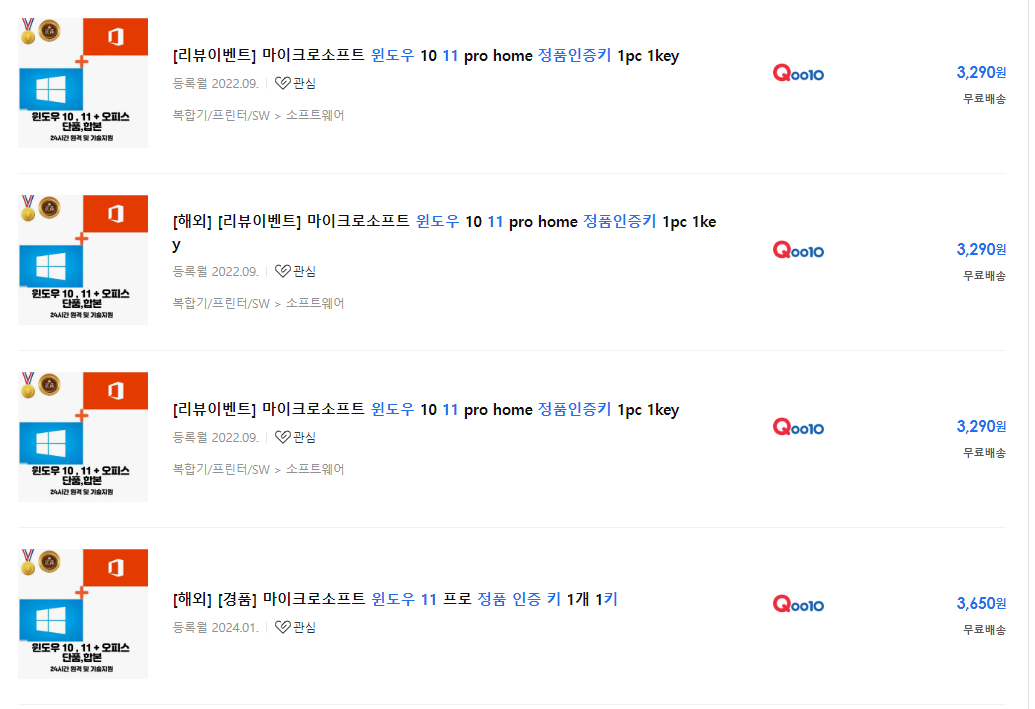This screenshot has height=709, width=1035.
Task: Toggle 관심 heart on 2024.01 product
Action: pos(295,627)
